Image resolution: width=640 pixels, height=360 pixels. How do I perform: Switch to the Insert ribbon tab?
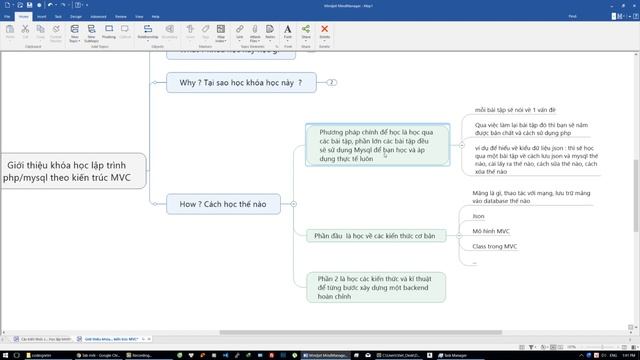point(41,17)
